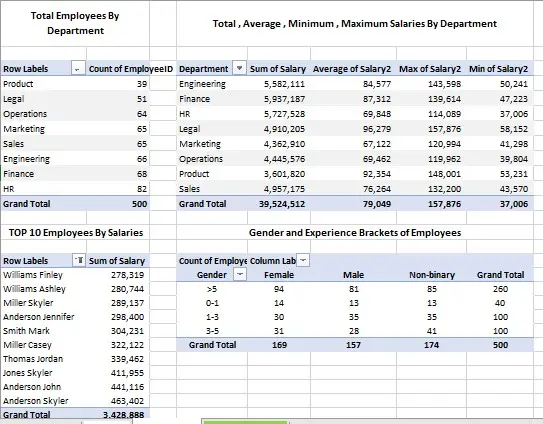543x424 pixels.
Task: Select the 'Smith Mark' row label
Action: coord(26,331)
